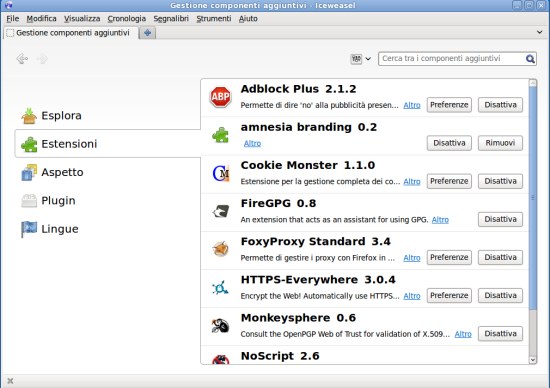Image resolution: width=550 pixels, height=388 pixels.
Task: Click the Iceweasel icon in the title bar
Action: 9,5
